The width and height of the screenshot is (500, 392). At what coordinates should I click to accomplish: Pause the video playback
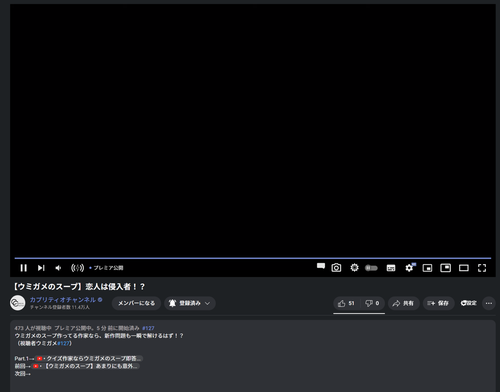(23, 268)
